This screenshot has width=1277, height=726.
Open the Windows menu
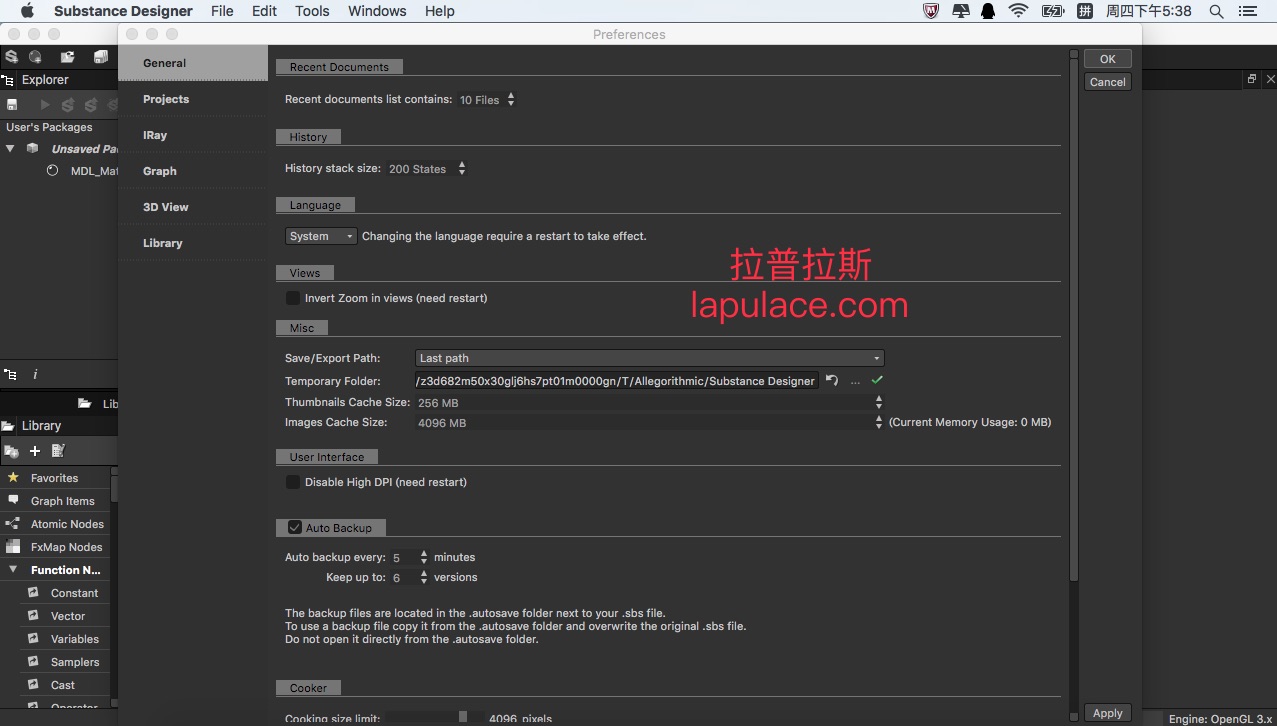coord(377,11)
